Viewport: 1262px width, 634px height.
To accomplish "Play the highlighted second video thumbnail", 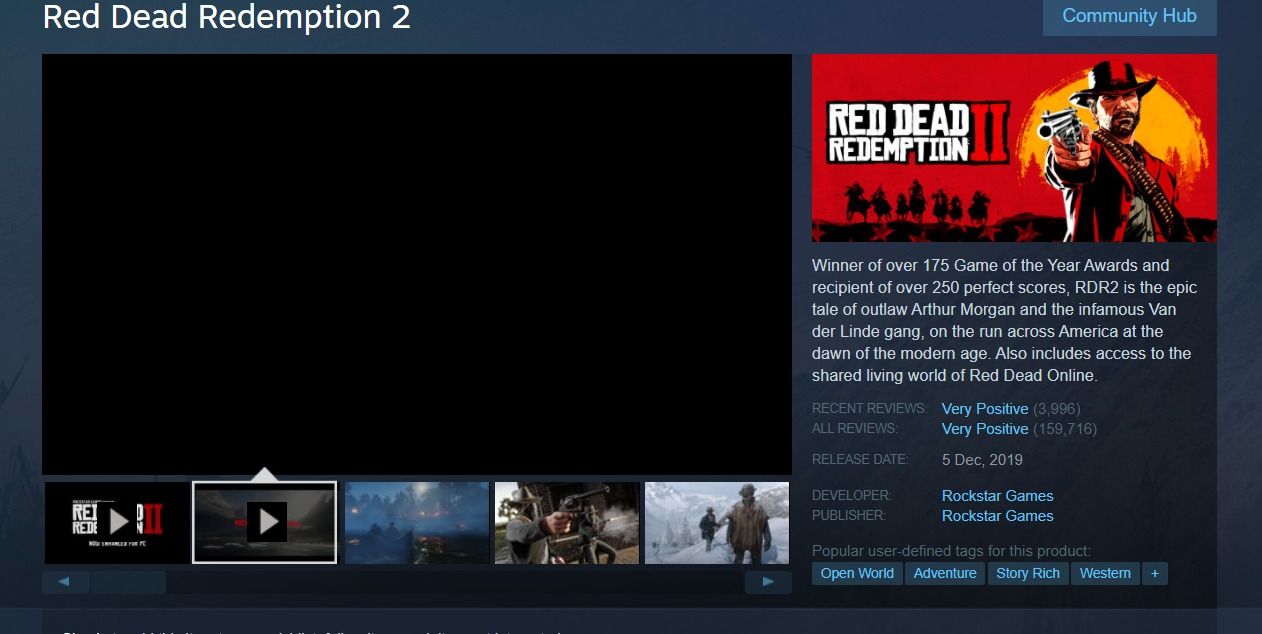I will coord(265,522).
